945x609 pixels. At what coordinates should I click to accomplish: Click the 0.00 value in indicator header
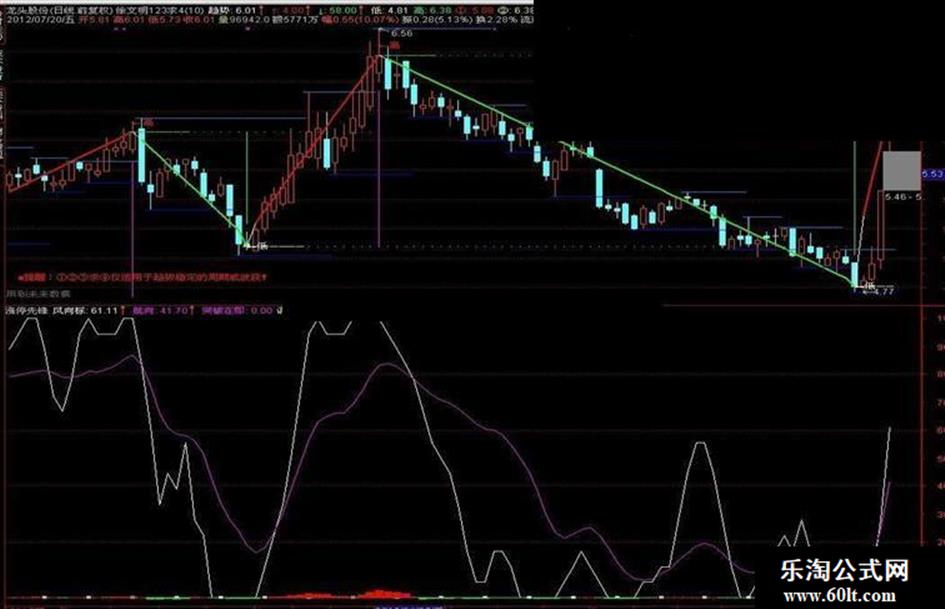262,311
